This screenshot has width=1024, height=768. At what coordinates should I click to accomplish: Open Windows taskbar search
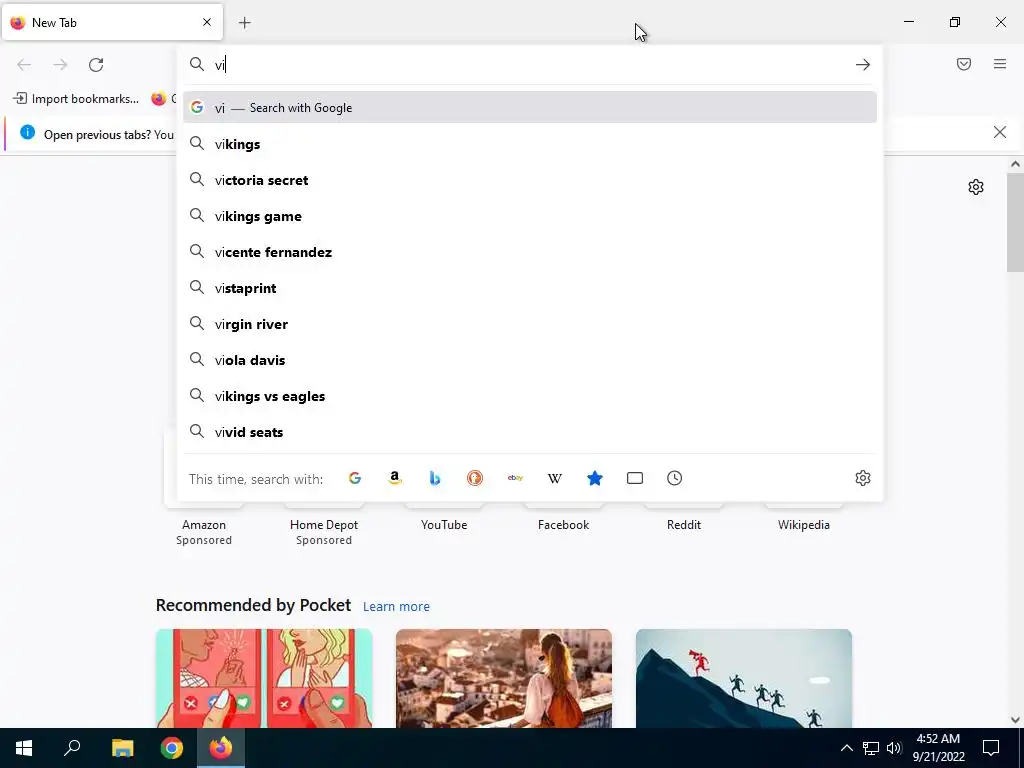(x=72, y=748)
